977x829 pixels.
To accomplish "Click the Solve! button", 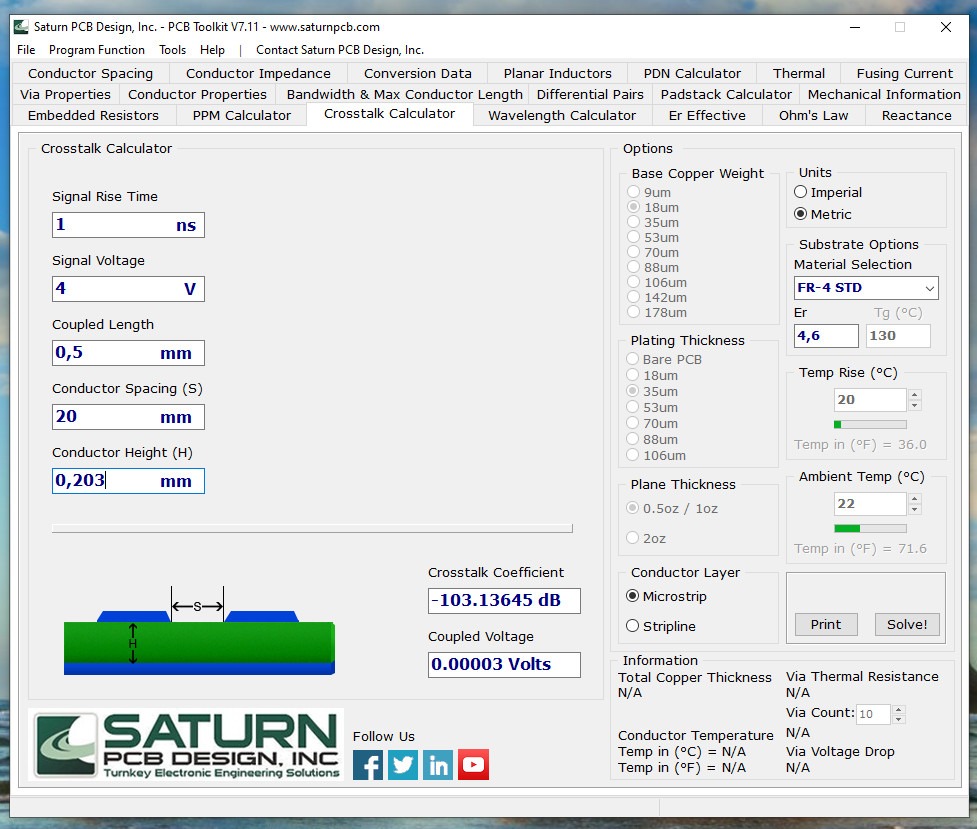I will tap(907, 624).
